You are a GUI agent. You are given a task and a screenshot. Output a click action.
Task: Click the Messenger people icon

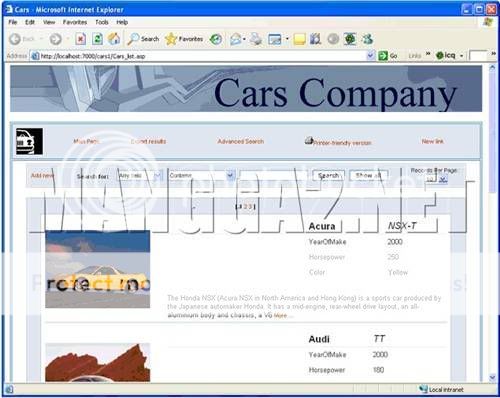[x=368, y=39]
